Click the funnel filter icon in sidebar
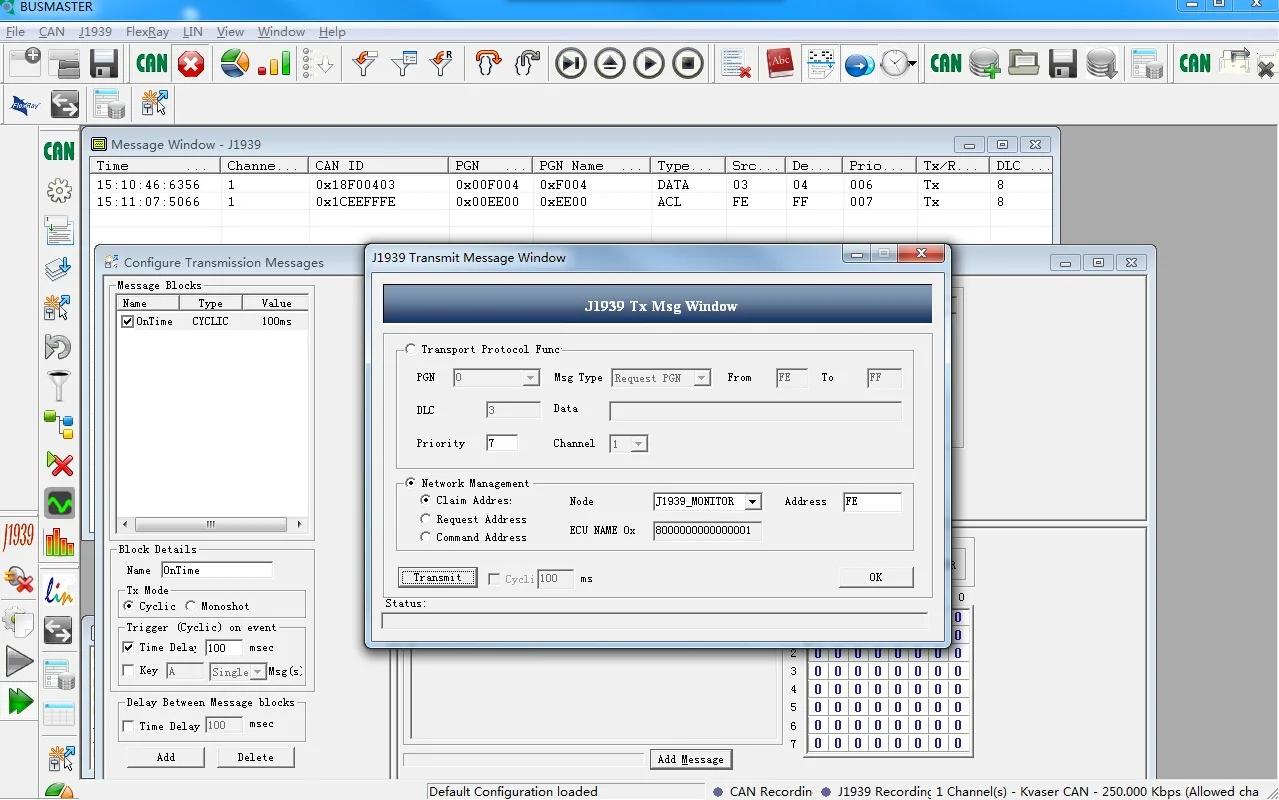The height and width of the screenshot is (800, 1279). coord(59,385)
